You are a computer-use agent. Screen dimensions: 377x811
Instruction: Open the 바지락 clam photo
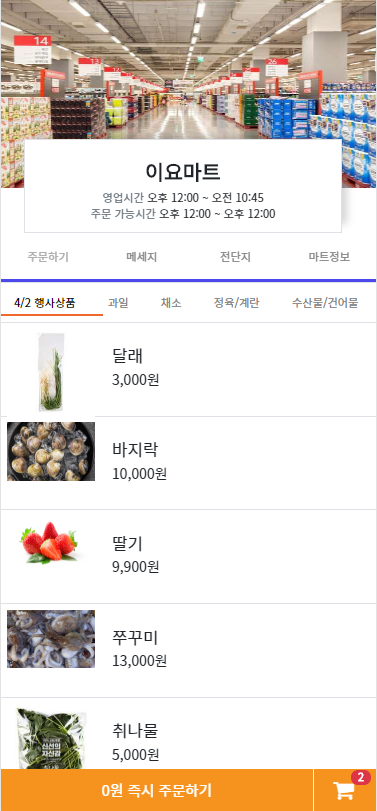tap(51, 452)
